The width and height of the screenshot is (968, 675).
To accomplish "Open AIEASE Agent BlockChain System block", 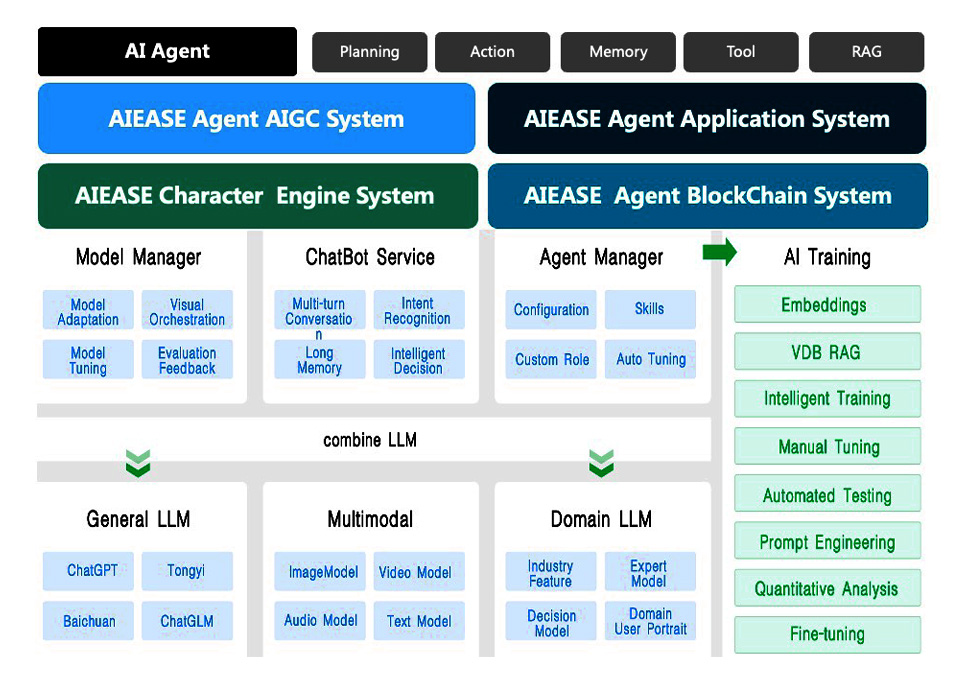I will (x=707, y=196).
